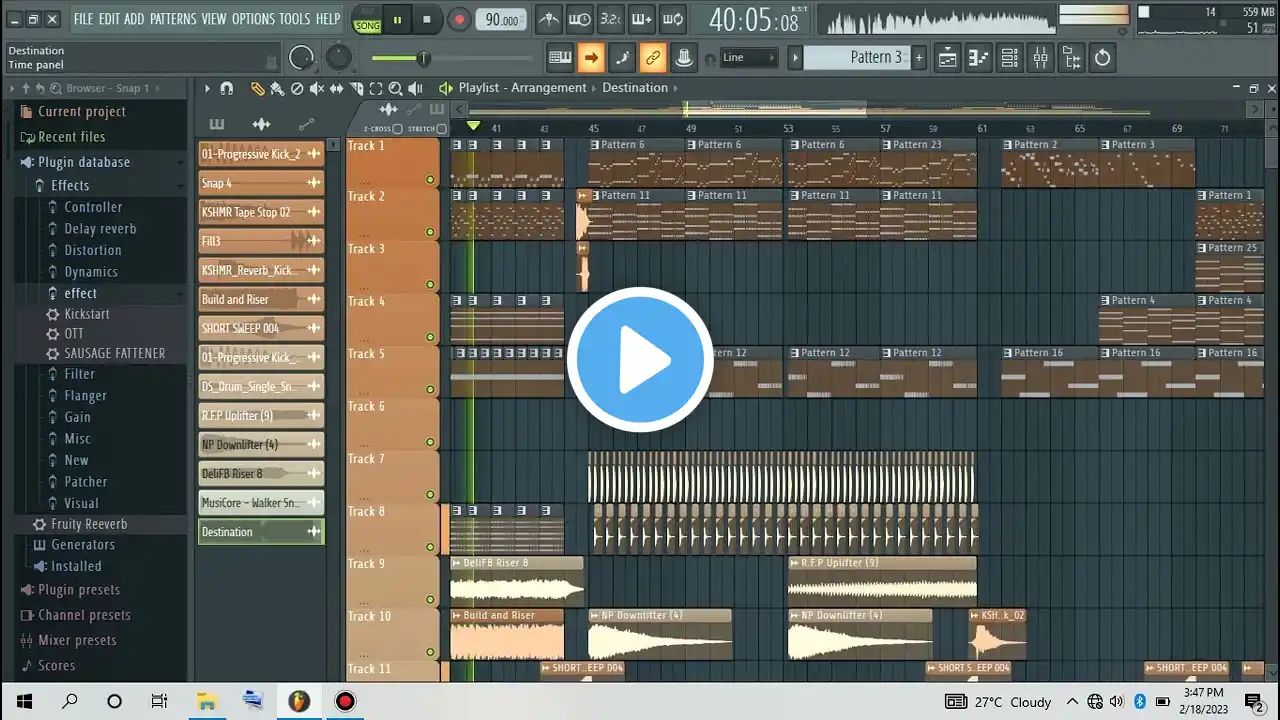The height and width of the screenshot is (720, 1280).
Task: Click the circular-arrow undo history icon
Action: (1102, 58)
